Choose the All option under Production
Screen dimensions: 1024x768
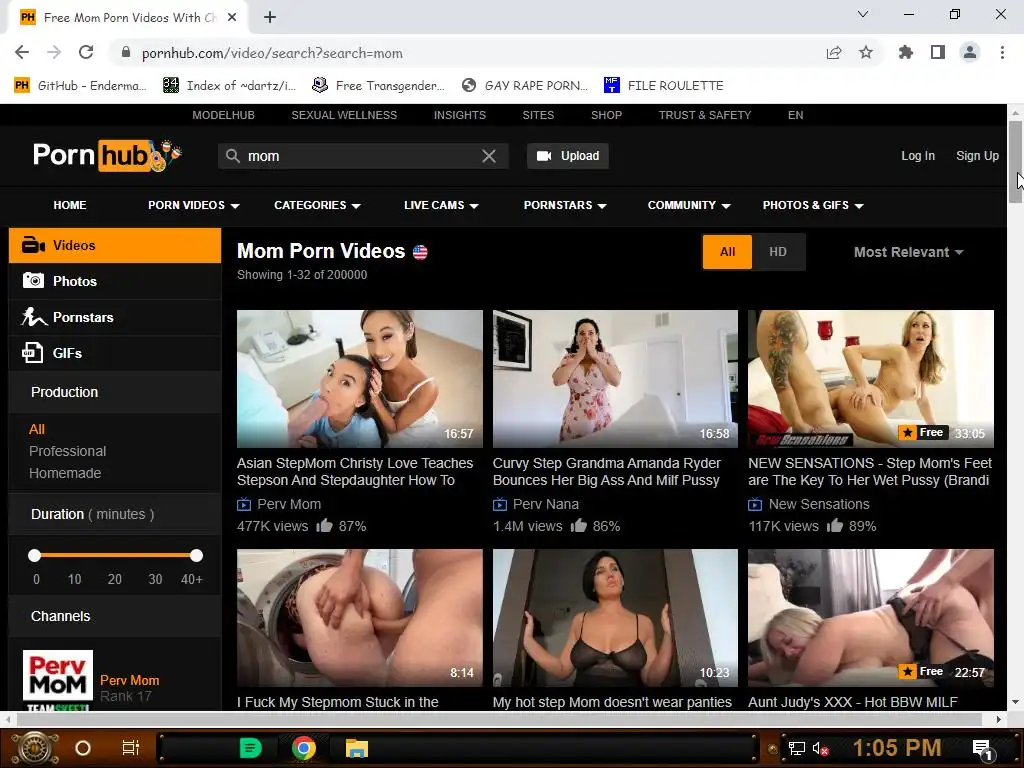(37, 429)
